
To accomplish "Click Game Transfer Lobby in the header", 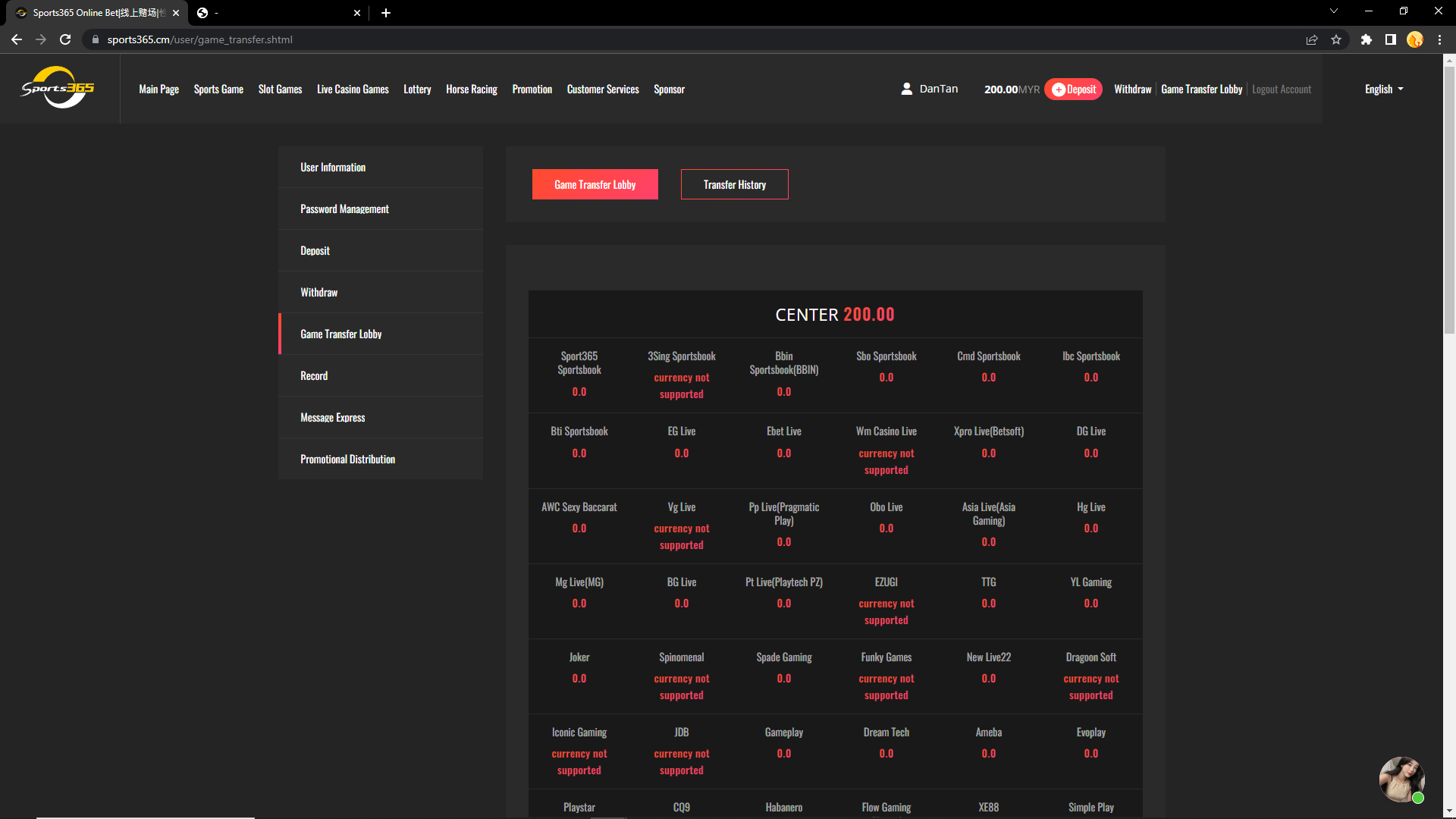I will click(1202, 89).
